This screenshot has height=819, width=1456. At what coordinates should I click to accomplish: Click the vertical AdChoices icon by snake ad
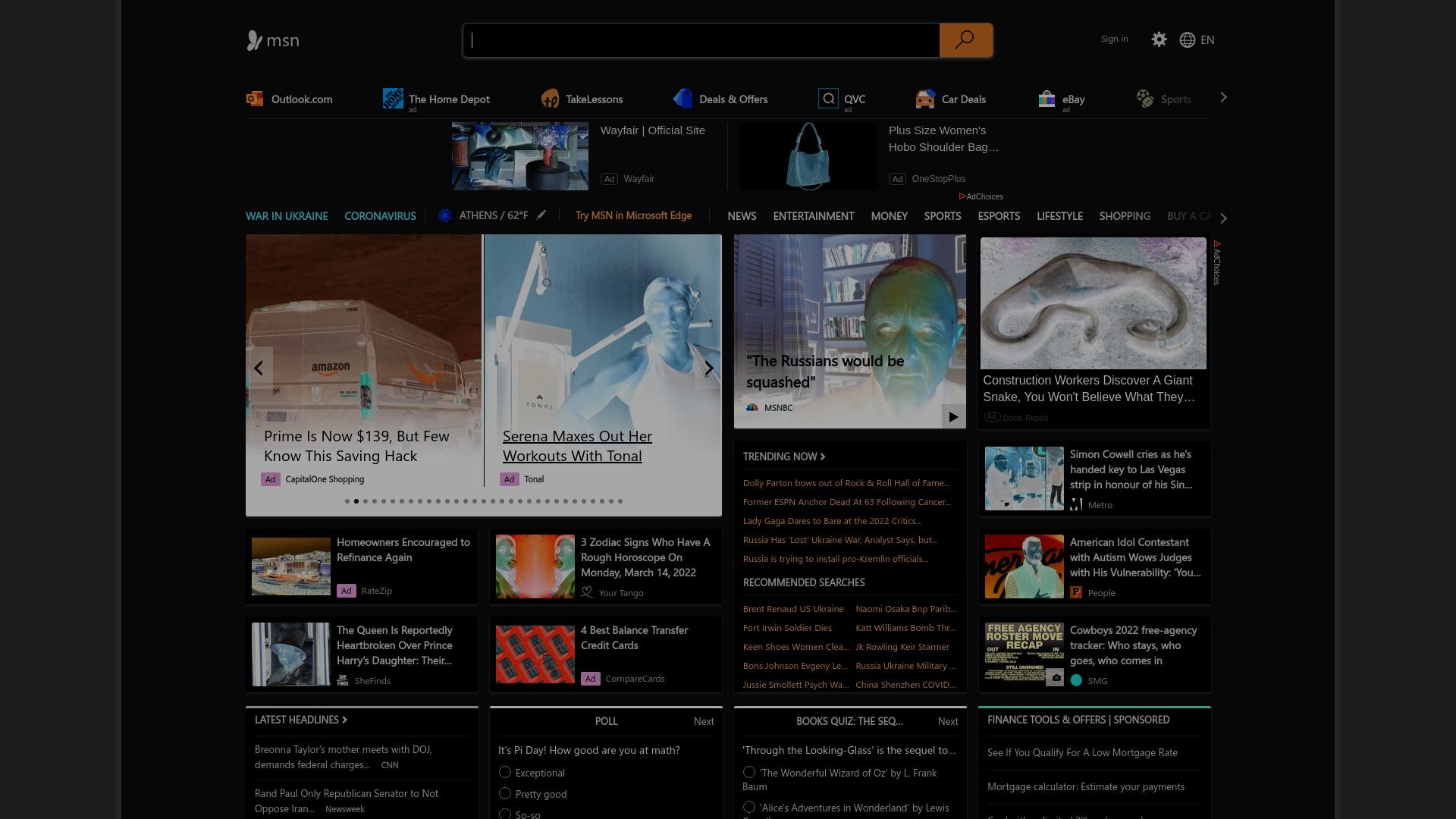click(x=1216, y=244)
